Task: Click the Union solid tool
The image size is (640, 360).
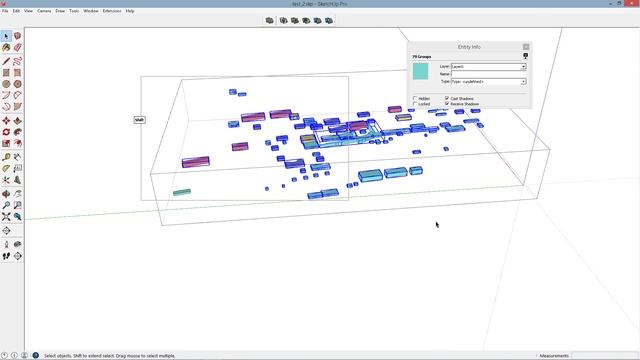Action: point(295,20)
